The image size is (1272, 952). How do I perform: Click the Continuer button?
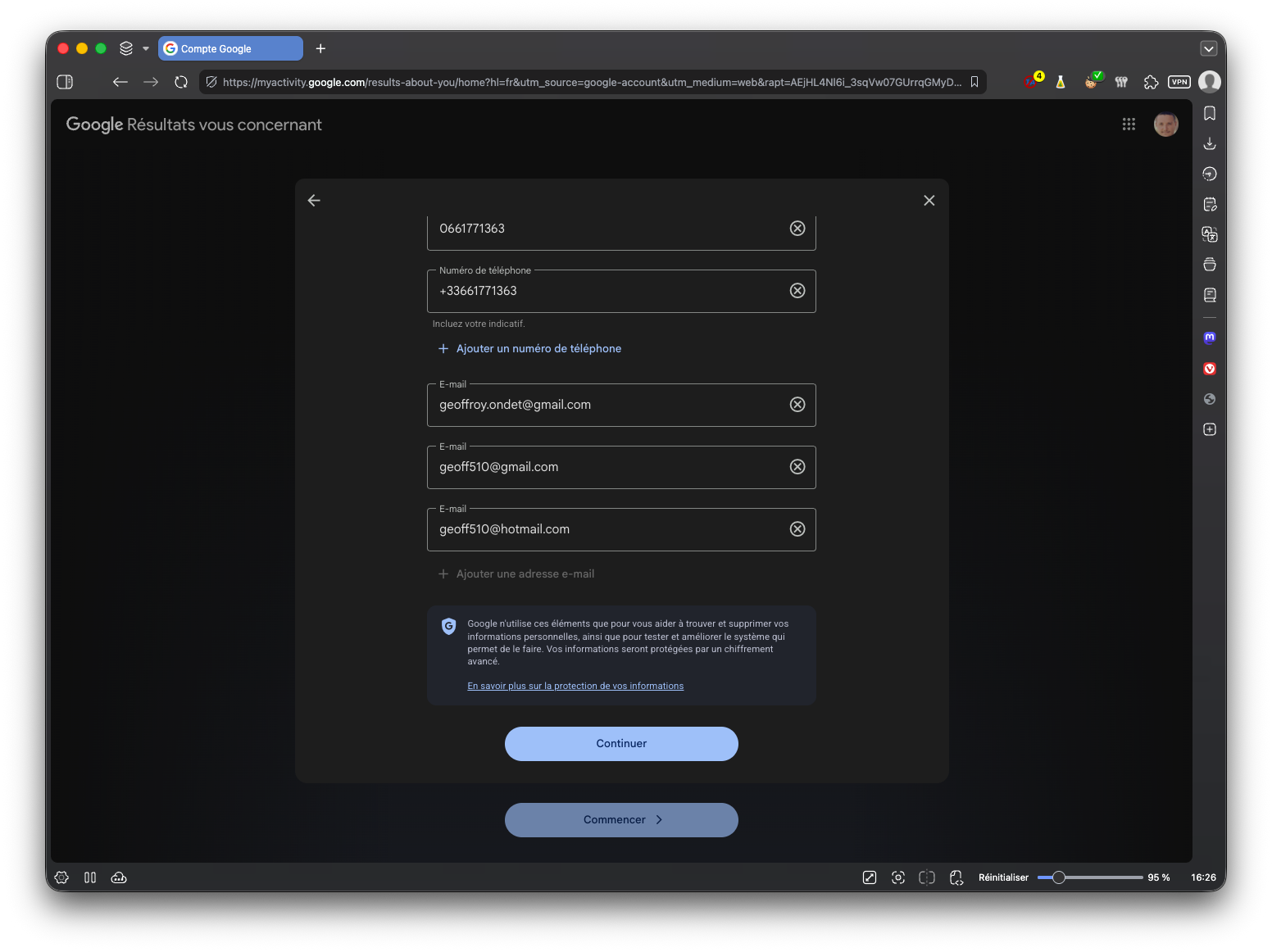(x=621, y=744)
